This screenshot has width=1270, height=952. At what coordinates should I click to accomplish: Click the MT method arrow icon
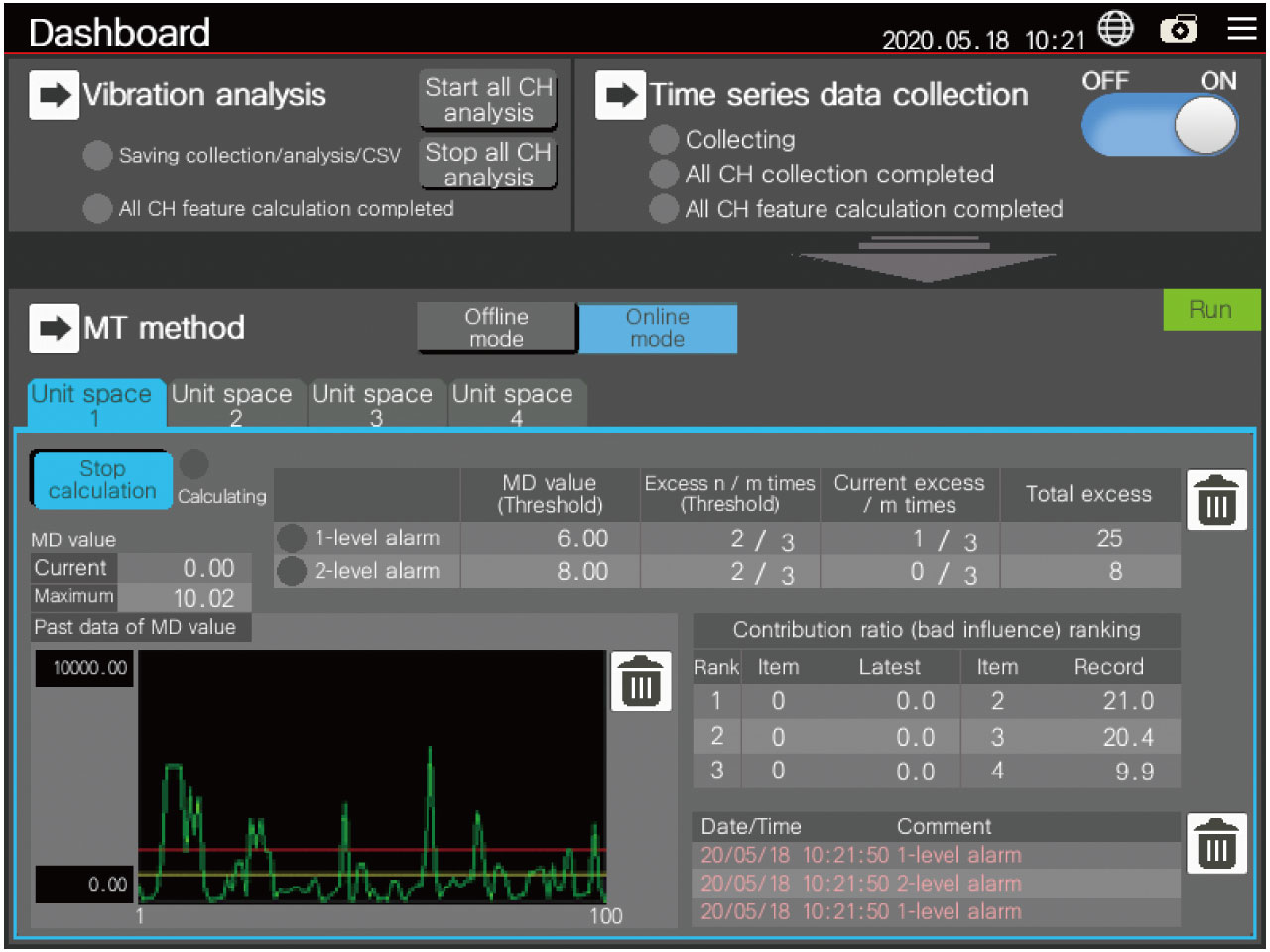point(54,328)
